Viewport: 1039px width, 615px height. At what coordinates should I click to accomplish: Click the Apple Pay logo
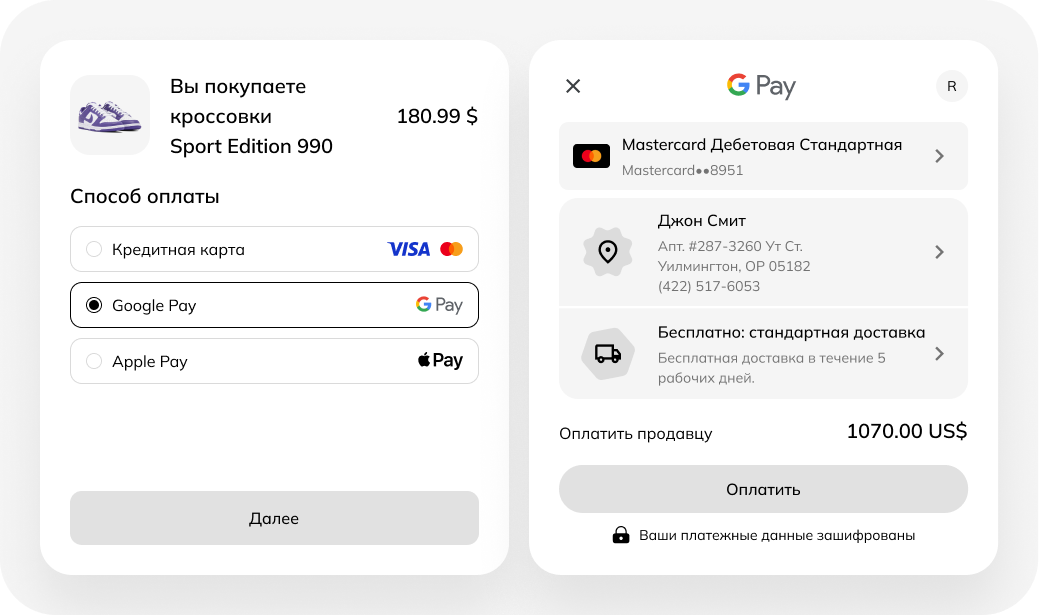pos(440,361)
